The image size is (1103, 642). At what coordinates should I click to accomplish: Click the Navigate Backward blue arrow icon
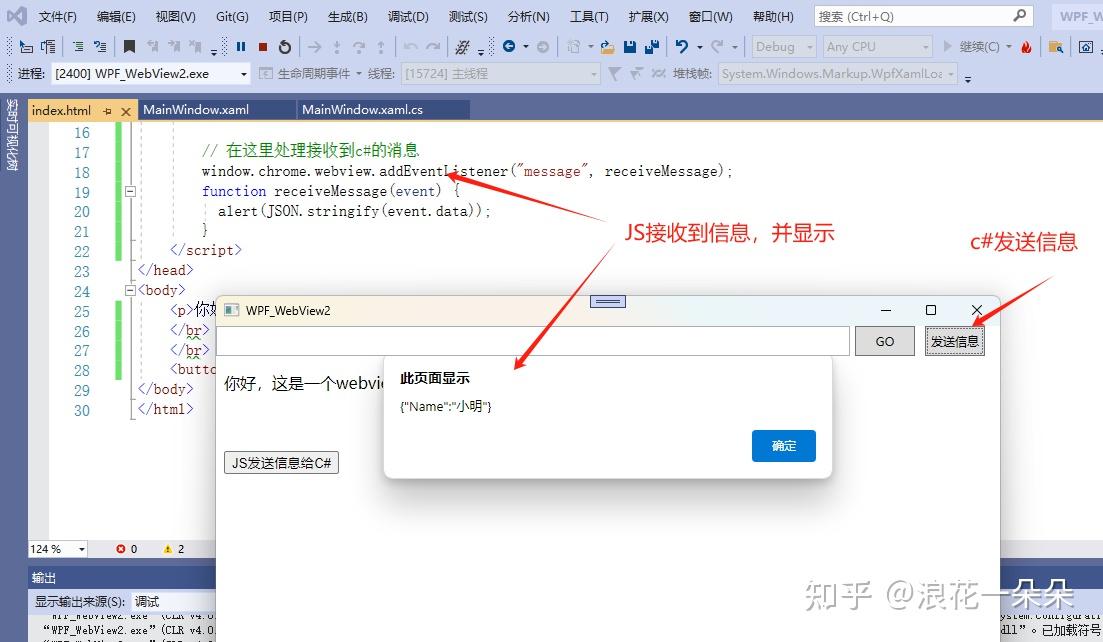click(x=507, y=46)
